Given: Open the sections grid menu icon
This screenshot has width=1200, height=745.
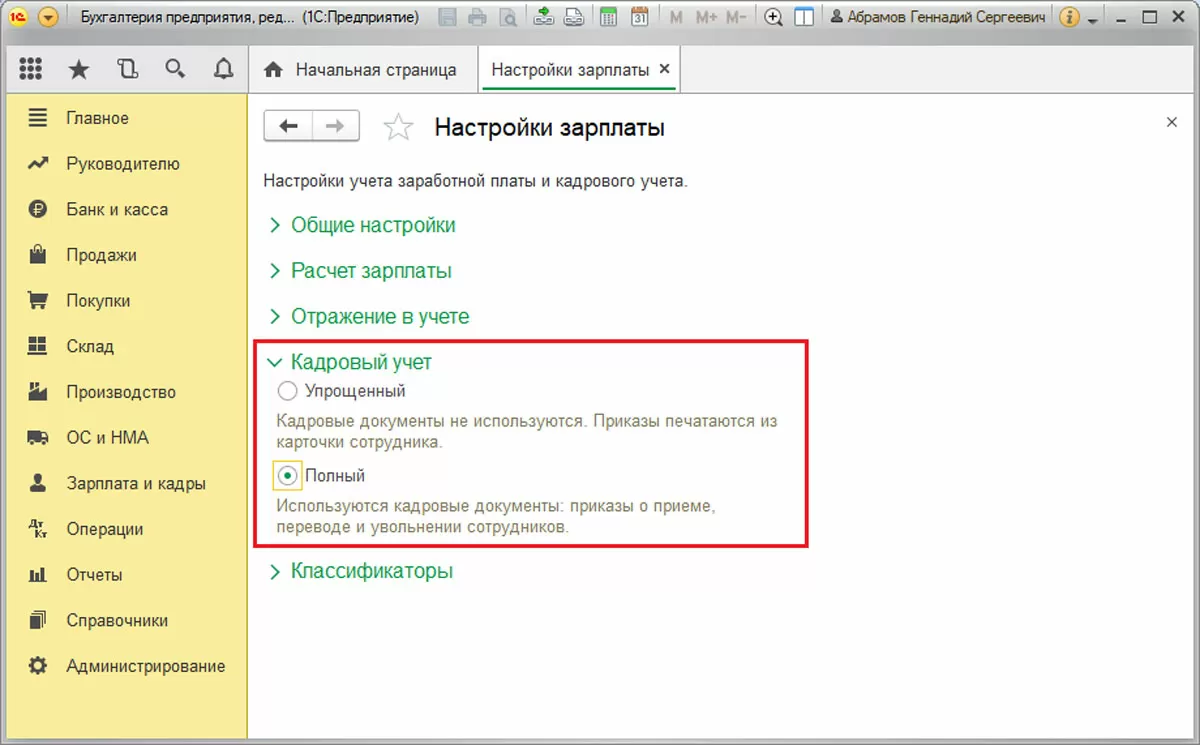Looking at the screenshot, I should 30,69.
